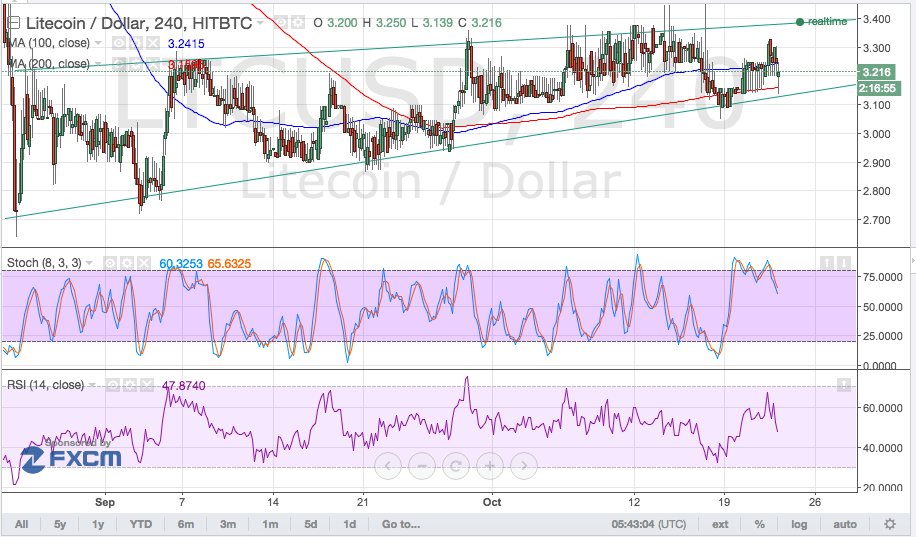Viewport: 916px width, 537px height.
Task: Toggle the auto scale option
Action: (845, 524)
